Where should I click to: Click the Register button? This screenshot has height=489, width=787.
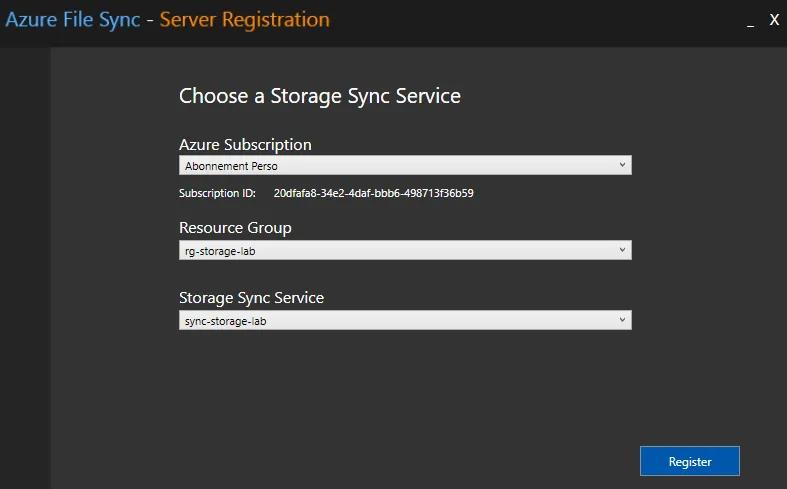pos(690,461)
